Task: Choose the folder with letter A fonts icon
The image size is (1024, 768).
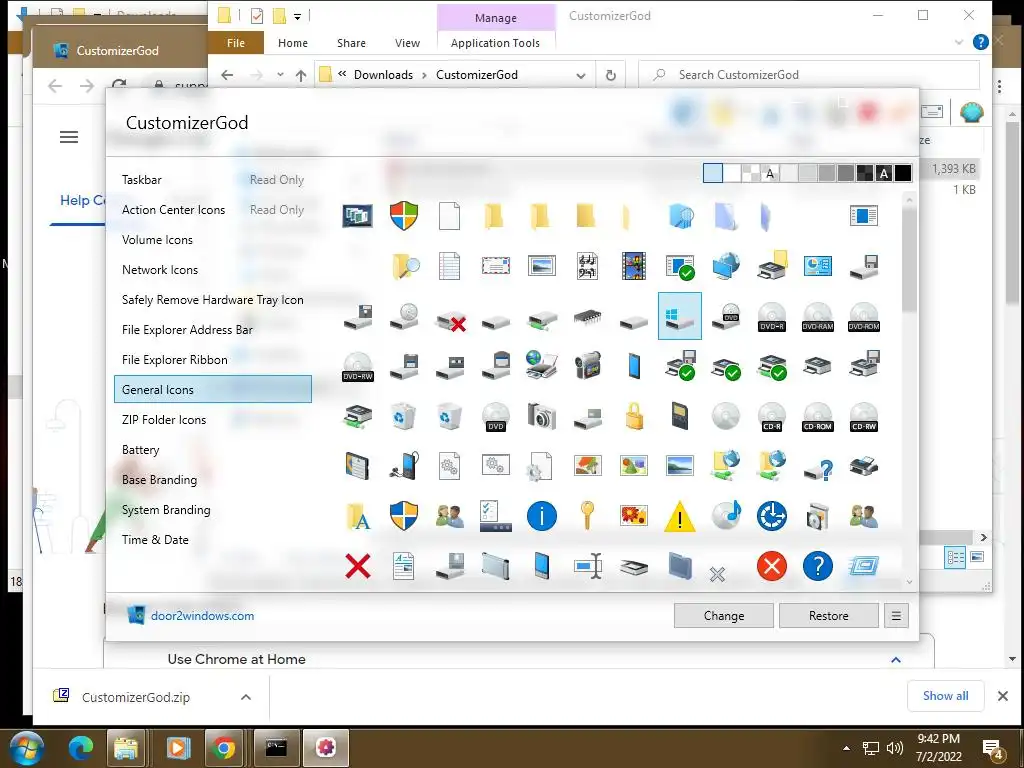Action: click(358, 516)
